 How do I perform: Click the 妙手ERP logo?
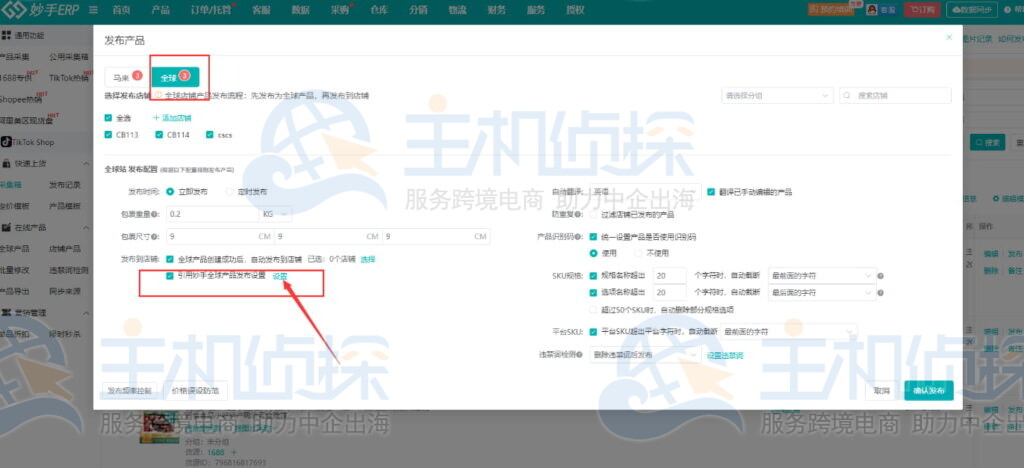tap(40, 10)
